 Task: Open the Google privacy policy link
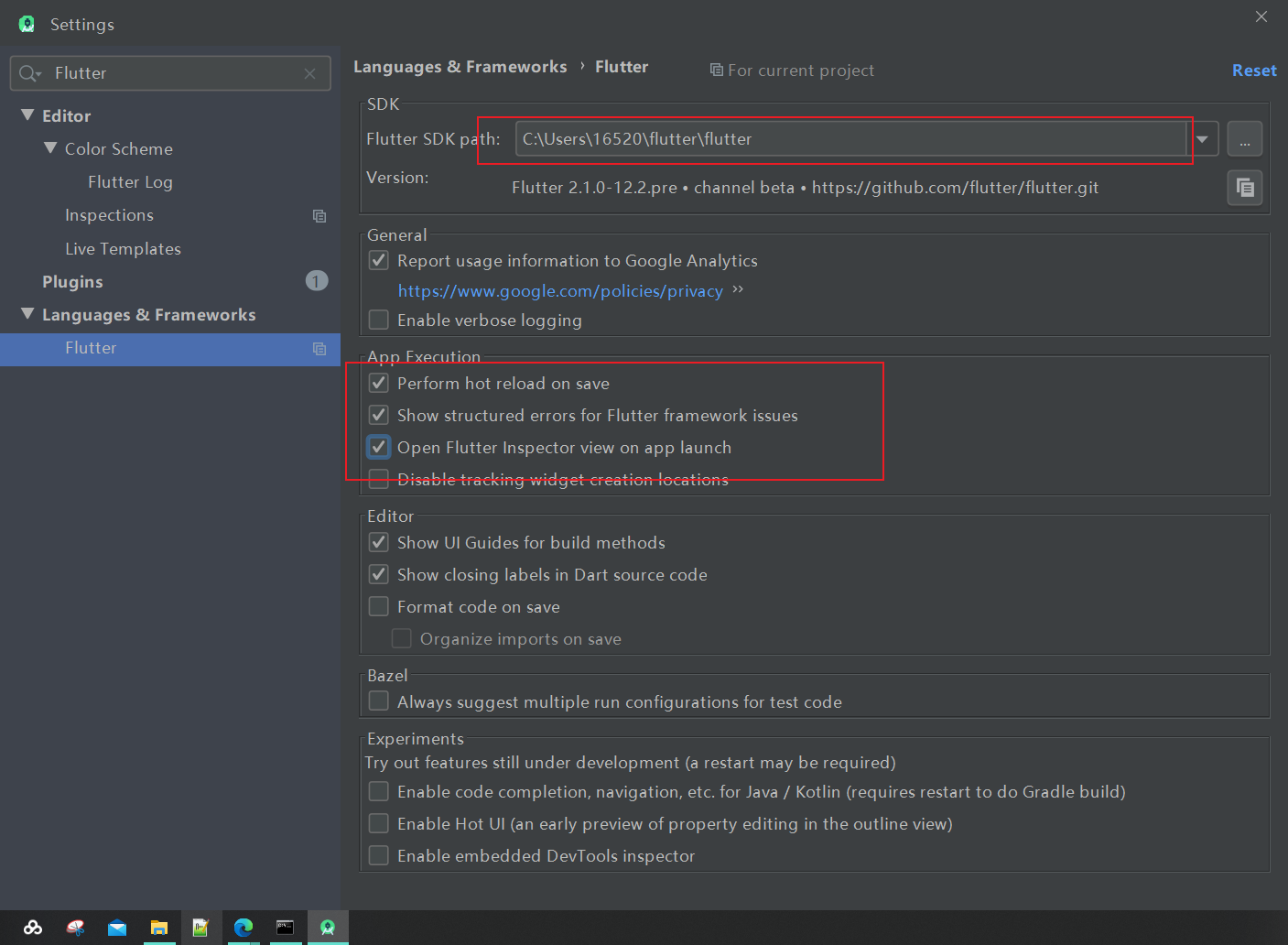click(560, 291)
